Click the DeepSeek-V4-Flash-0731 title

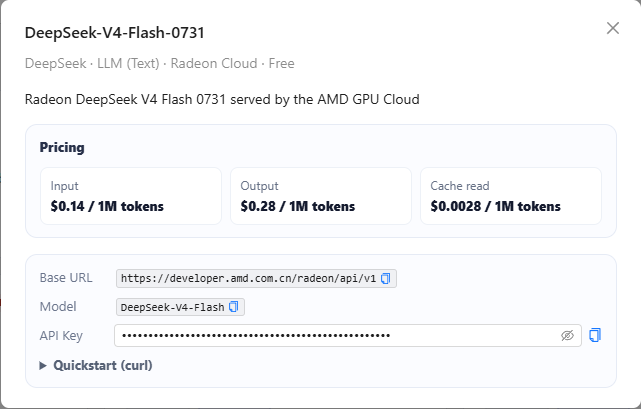114,33
